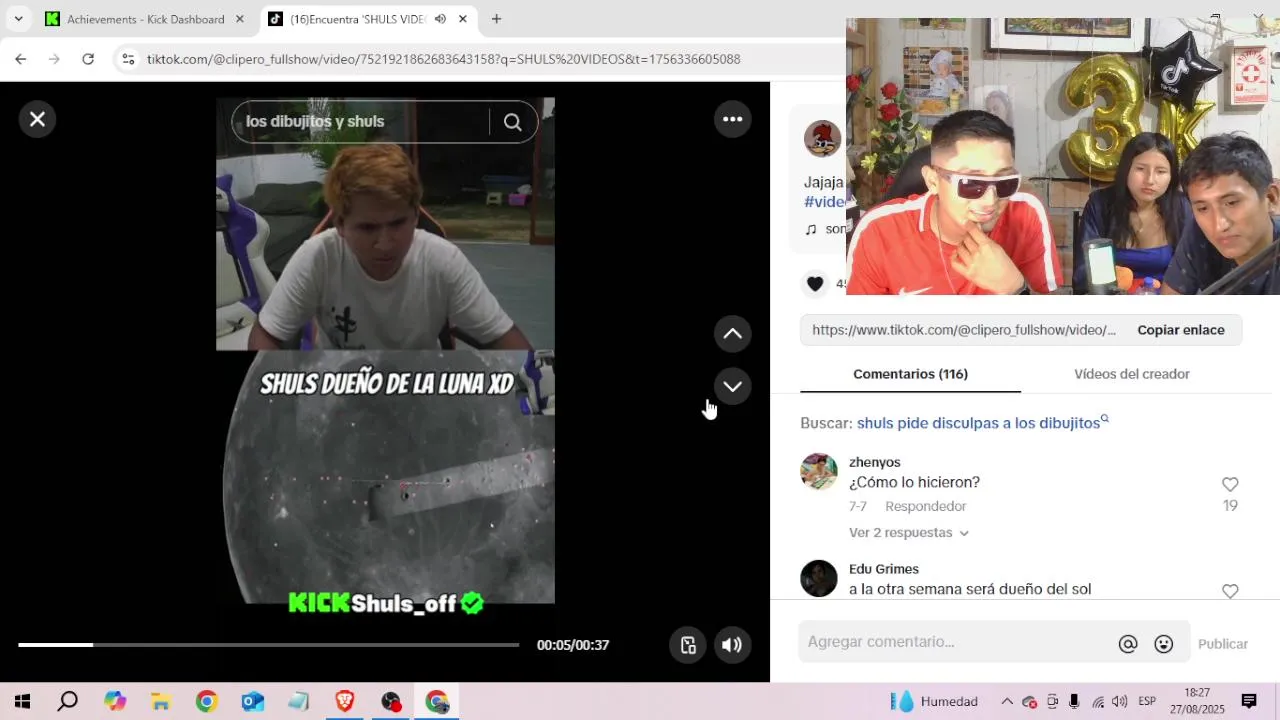This screenshot has height=720, width=1280.
Task: Click the #vide hashtag link
Action: coord(825,202)
